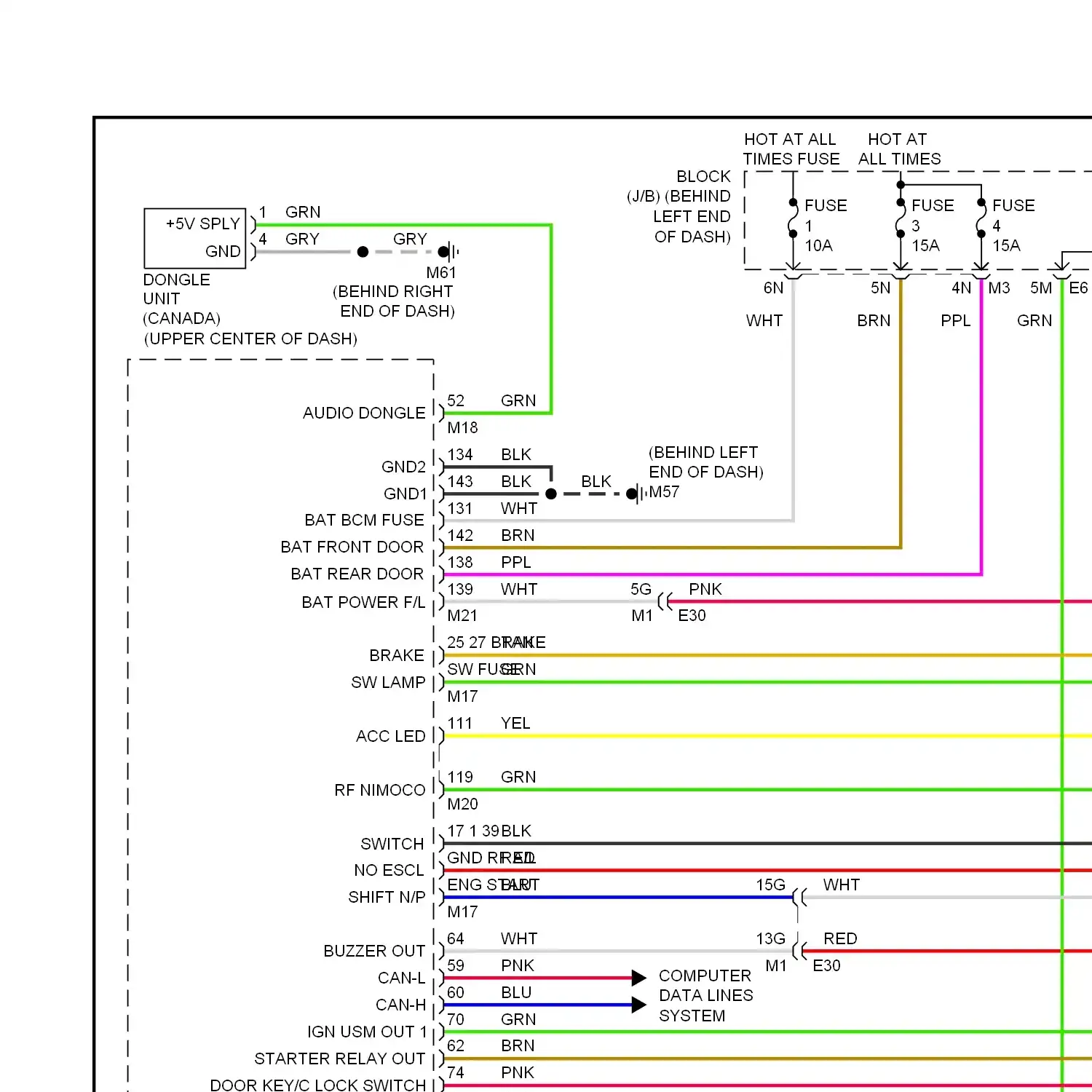1092x1092 pixels.
Task: Click the "NO ESCL" pin label
Action: click(x=389, y=871)
